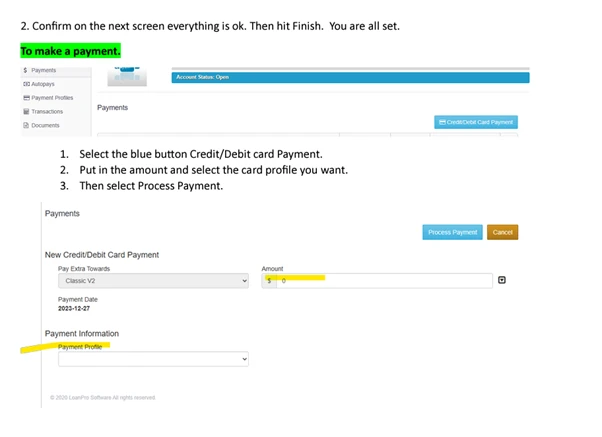Viewport: 602px width, 437px height.
Task: Click the card icon beside Payment Profiles
Action: pyautogui.click(x=25, y=98)
